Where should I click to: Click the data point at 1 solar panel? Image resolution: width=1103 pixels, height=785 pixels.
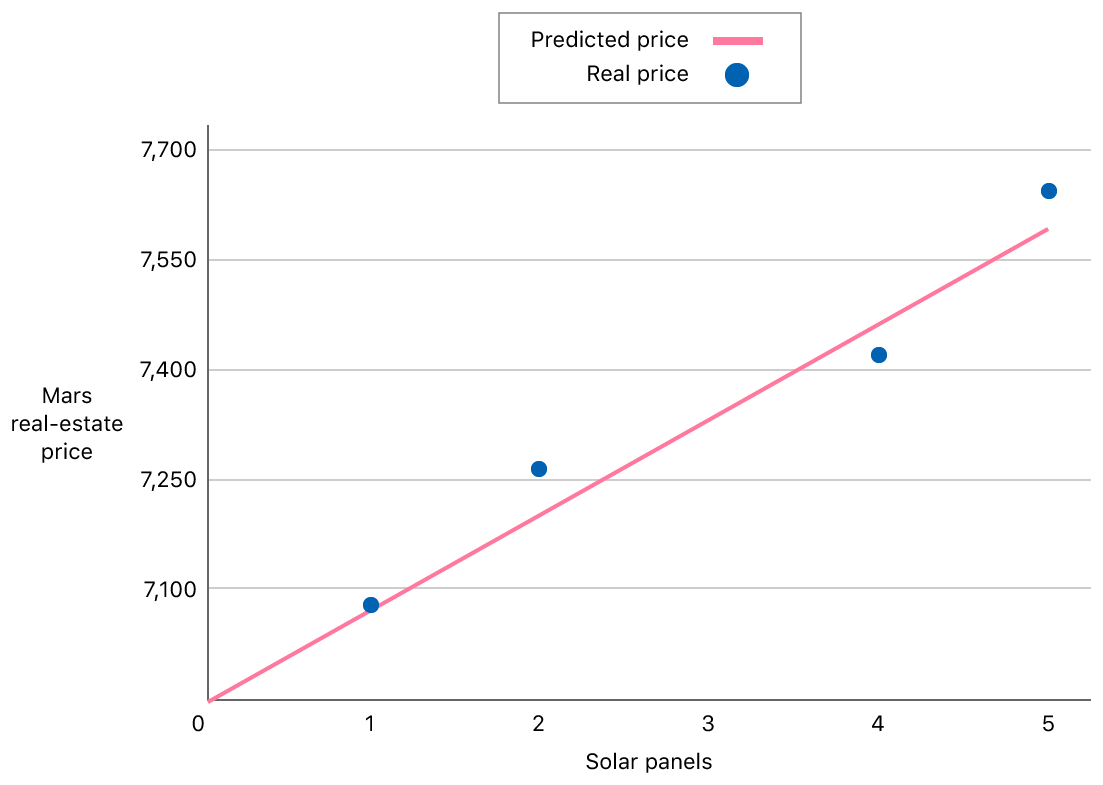[371, 605]
